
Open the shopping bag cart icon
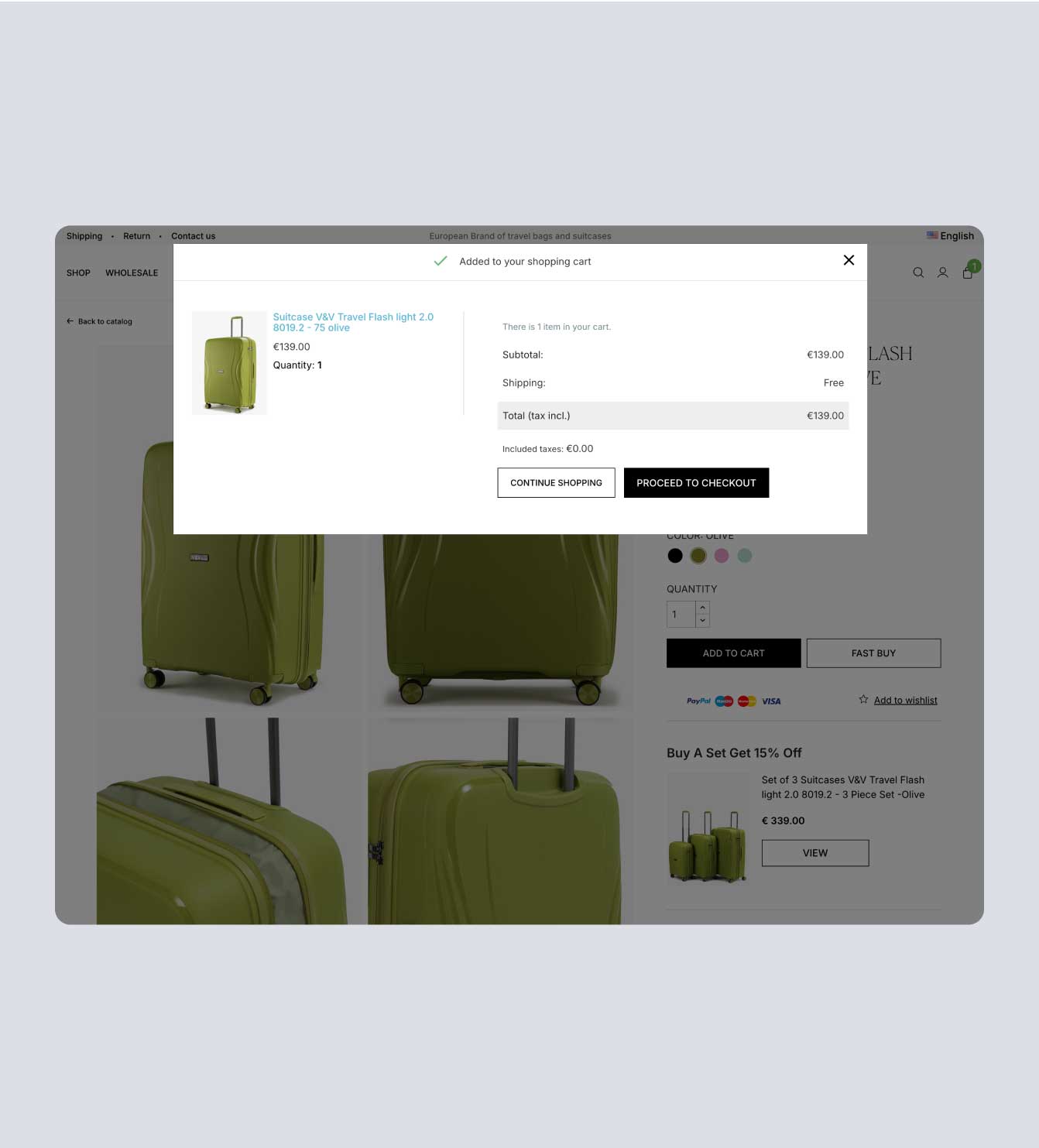[968, 272]
